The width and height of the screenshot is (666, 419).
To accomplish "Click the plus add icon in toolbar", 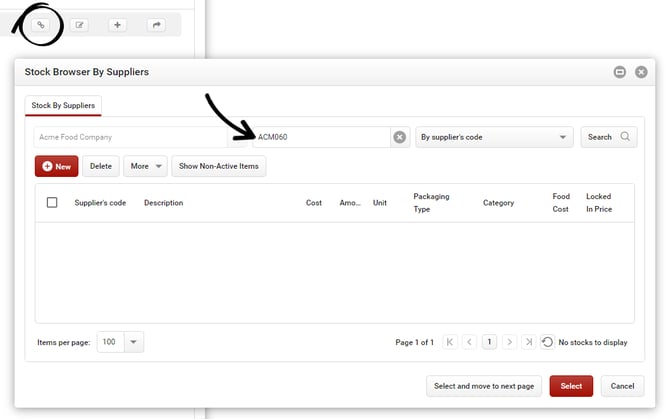I will (x=117, y=25).
